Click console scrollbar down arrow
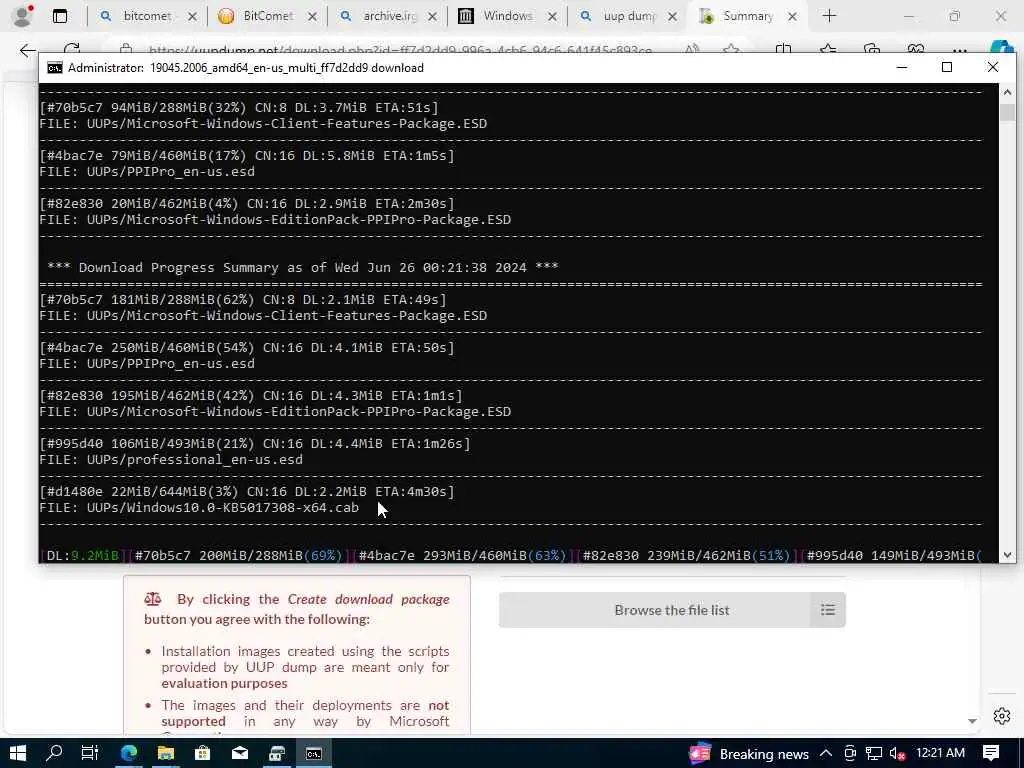The height and width of the screenshot is (768, 1024). point(1007,554)
